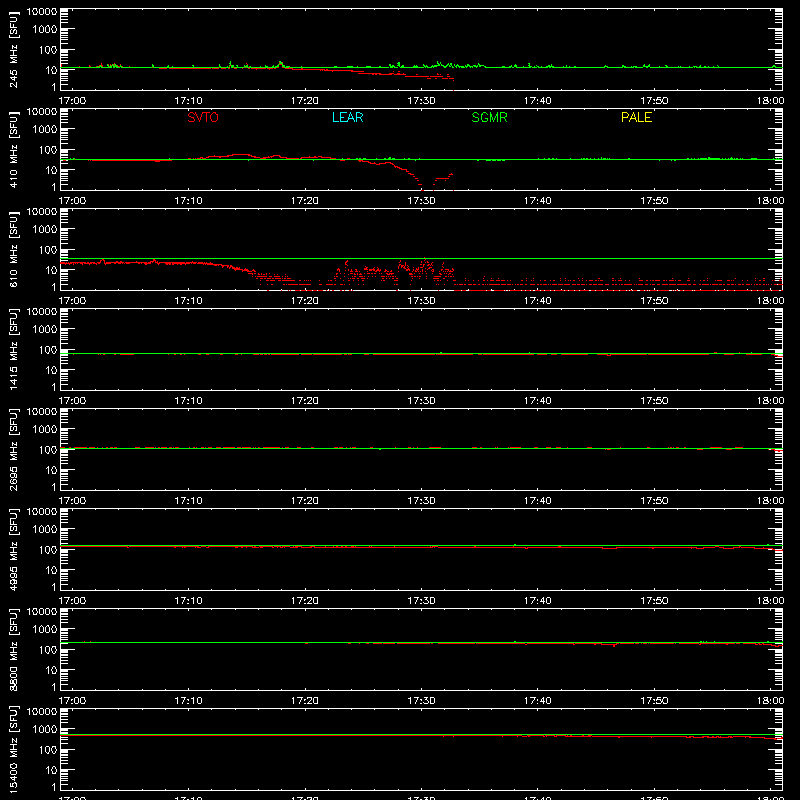
Task: Select the 610 MHz [SFU] axis title
Action: click(x=13, y=250)
